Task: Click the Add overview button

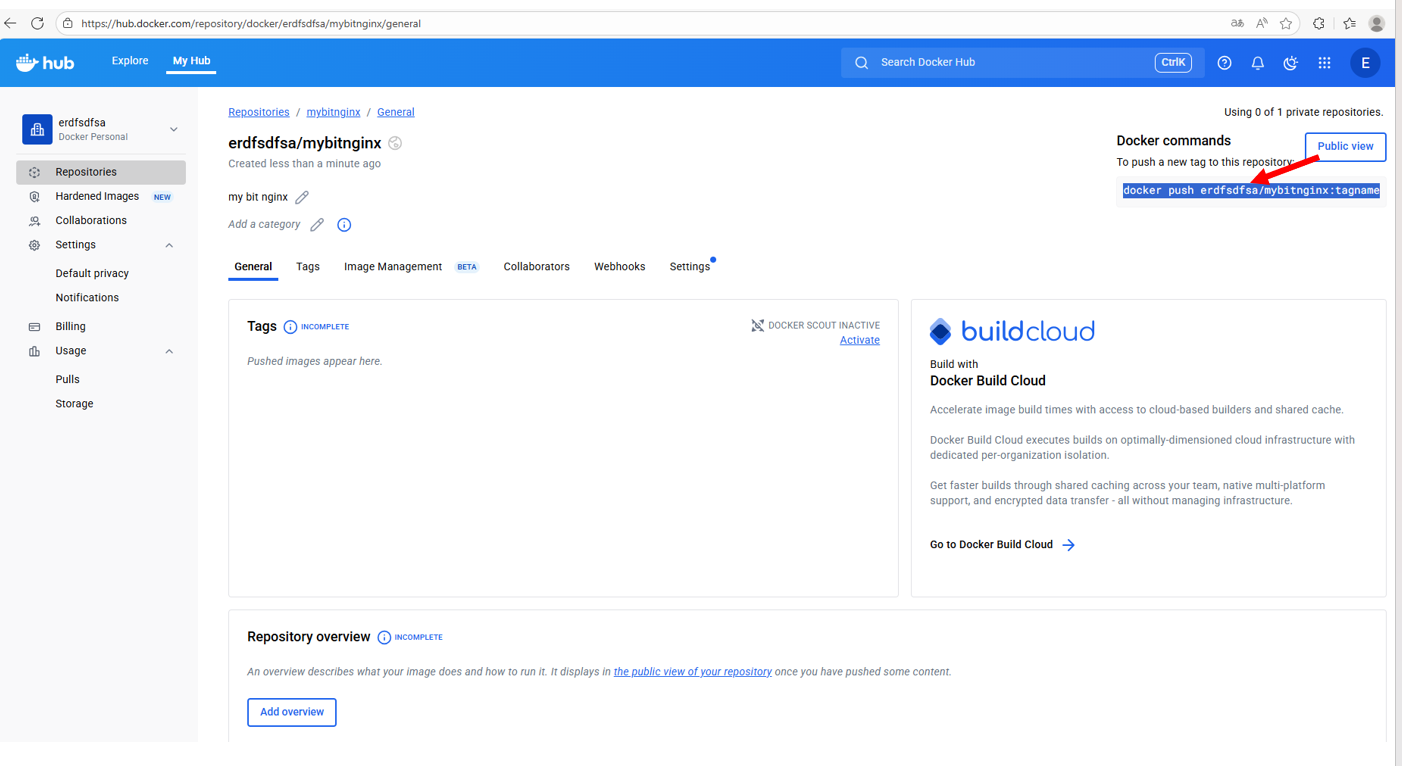Action: click(x=292, y=712)
